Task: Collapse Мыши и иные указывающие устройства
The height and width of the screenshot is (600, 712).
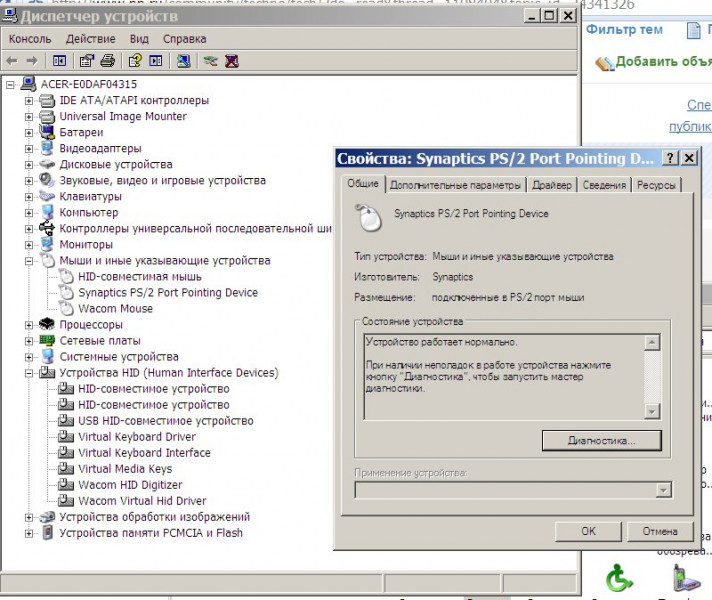Action: (29, 261)
